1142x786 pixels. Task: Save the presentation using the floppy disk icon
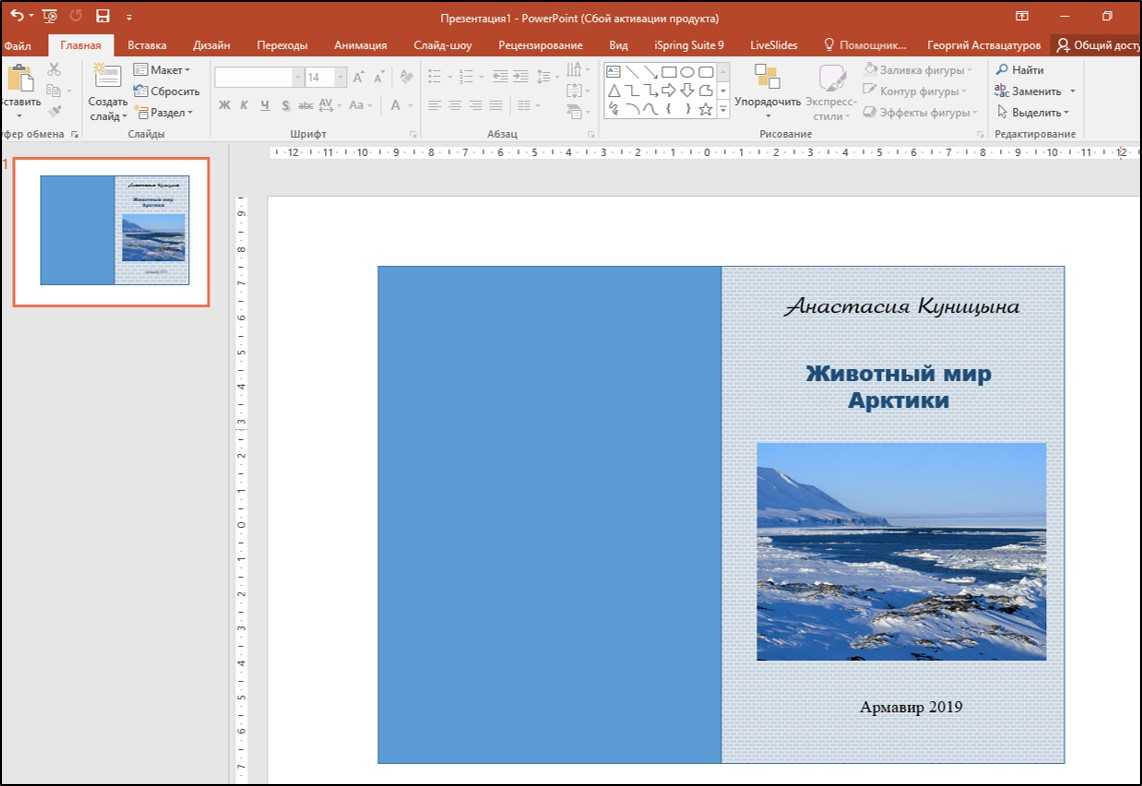[102, 16]
